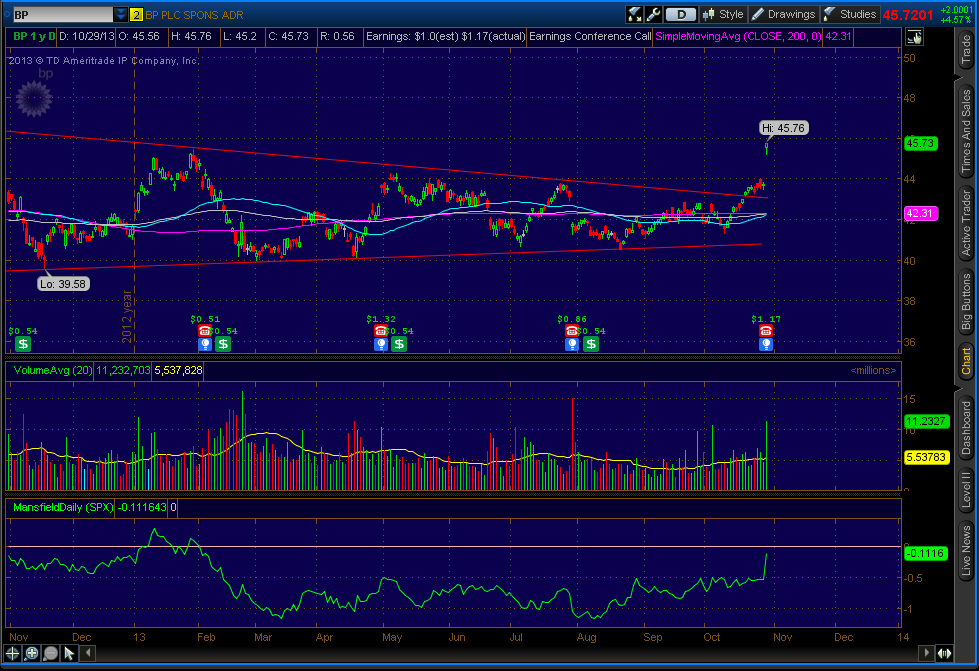The height and width of the screenshot is (671, 979).
Task: Open chart settings wrench icon
Action: click(x=654, y=14)
